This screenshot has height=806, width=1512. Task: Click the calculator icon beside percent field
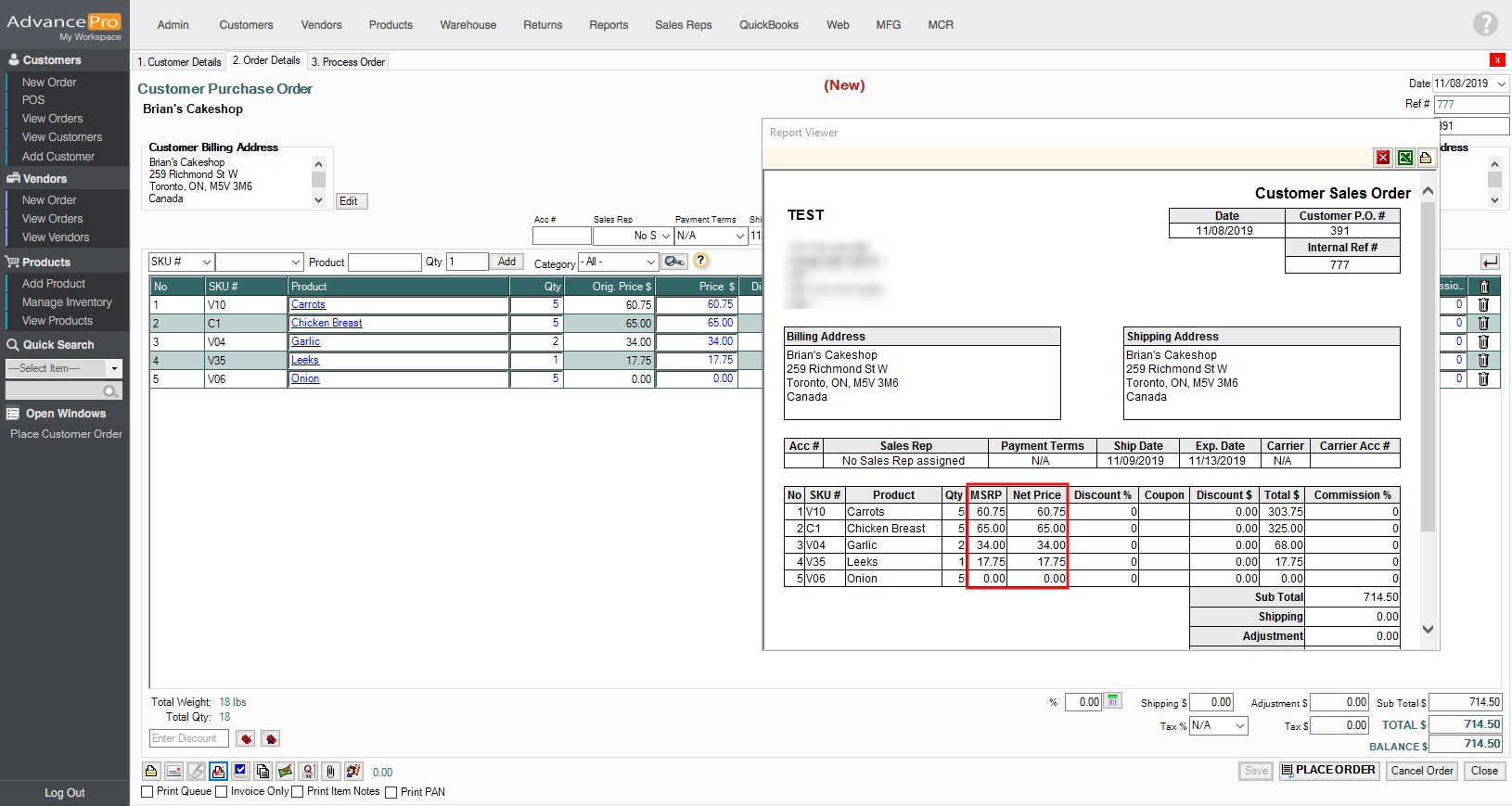pyautogui.click(x=1112, y=702)
